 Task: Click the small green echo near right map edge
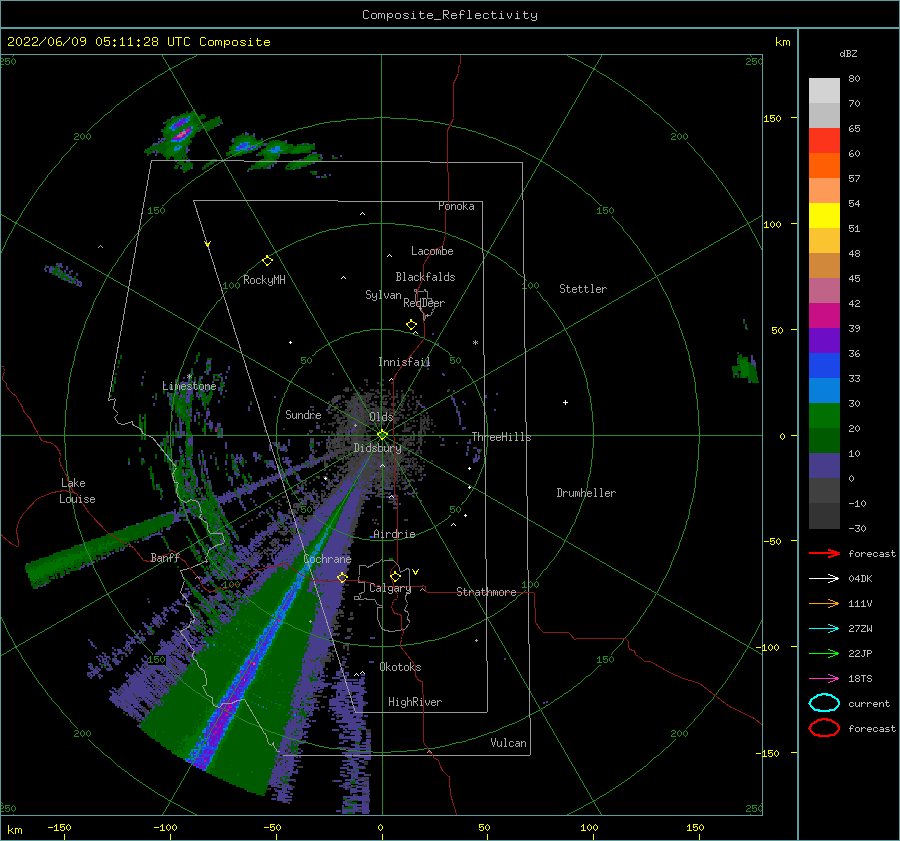[x=746, y=367]
